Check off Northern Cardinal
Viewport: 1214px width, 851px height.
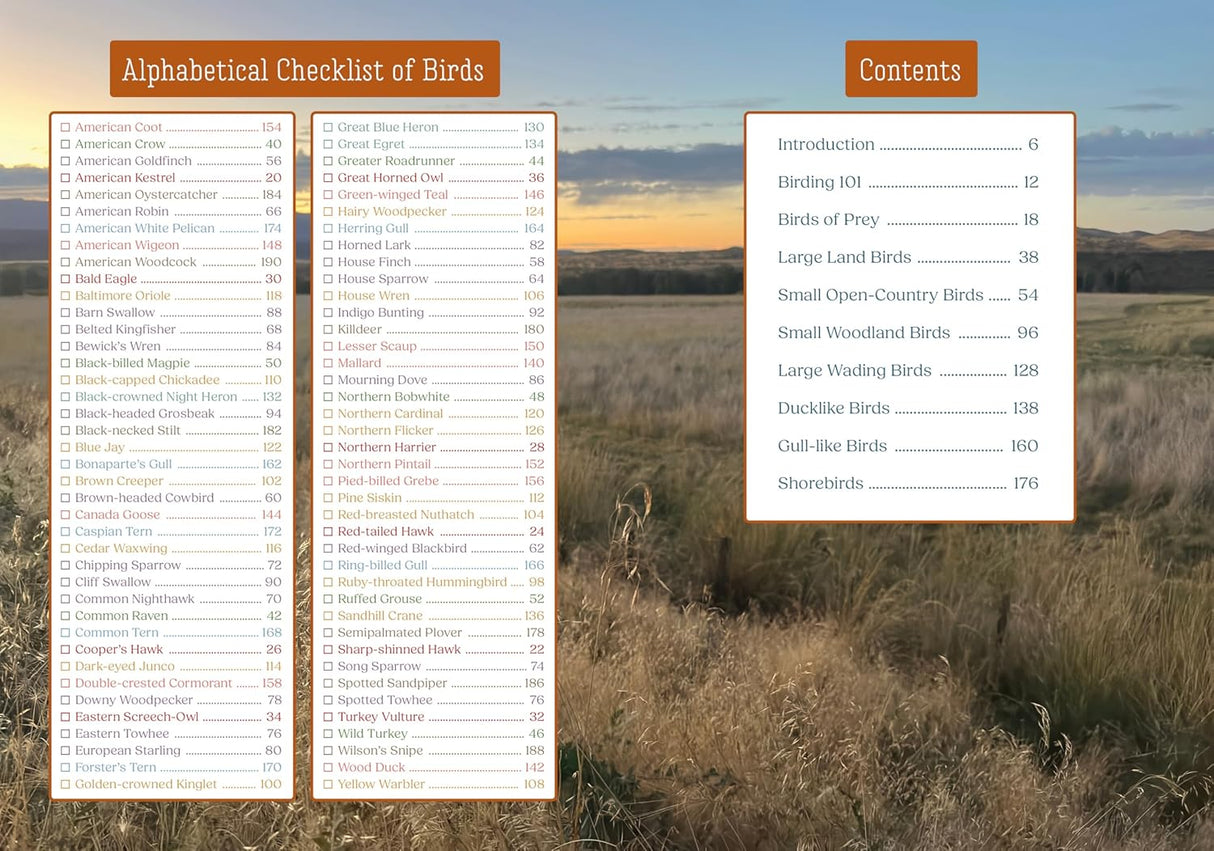[x=328, y=413]
